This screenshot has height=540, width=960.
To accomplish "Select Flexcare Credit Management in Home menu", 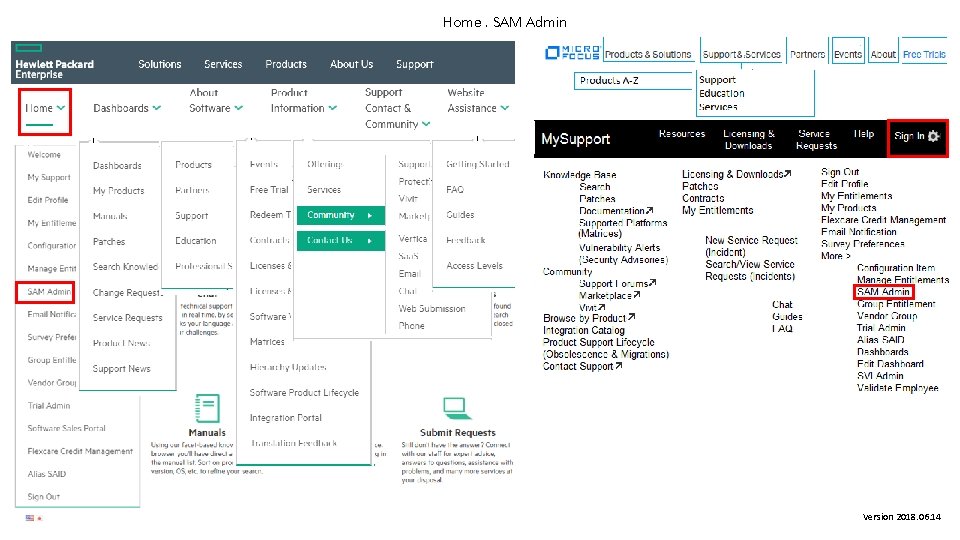I will (80, 451).
